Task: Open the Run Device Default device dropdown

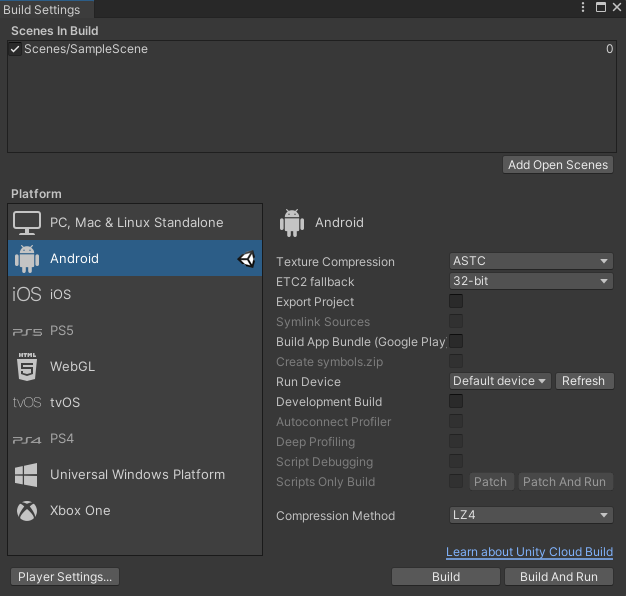Action: coord(500,381)
